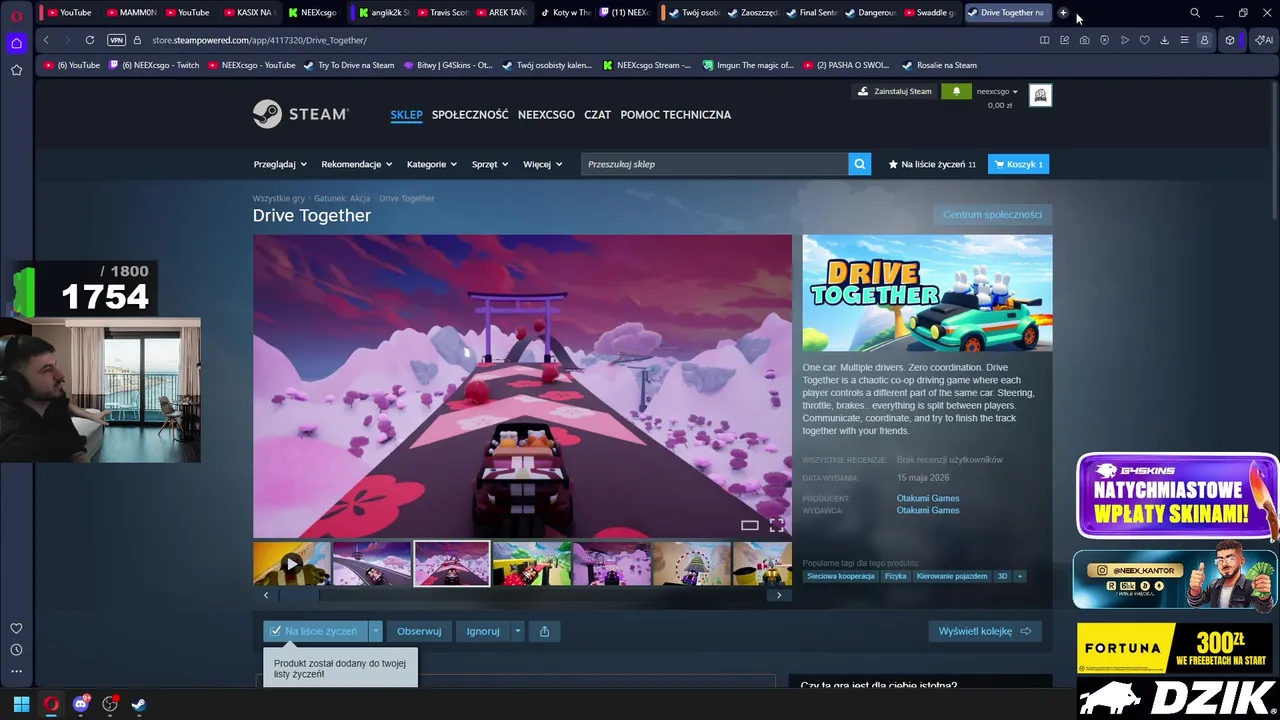Open the history clock icon in sidebar
This screenshot has width=1280, height=720.
point(16,650)
